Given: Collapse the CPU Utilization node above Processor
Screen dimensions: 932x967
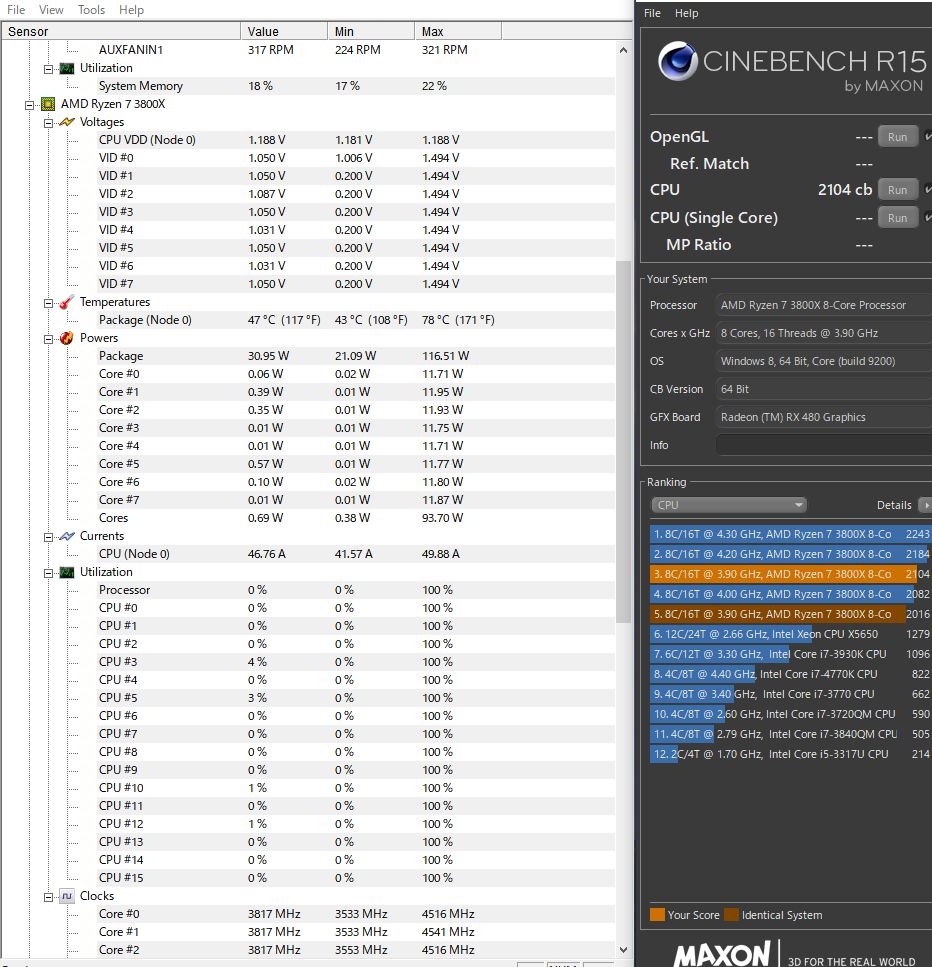Looking at the screenshot, I should pos(48,573).
